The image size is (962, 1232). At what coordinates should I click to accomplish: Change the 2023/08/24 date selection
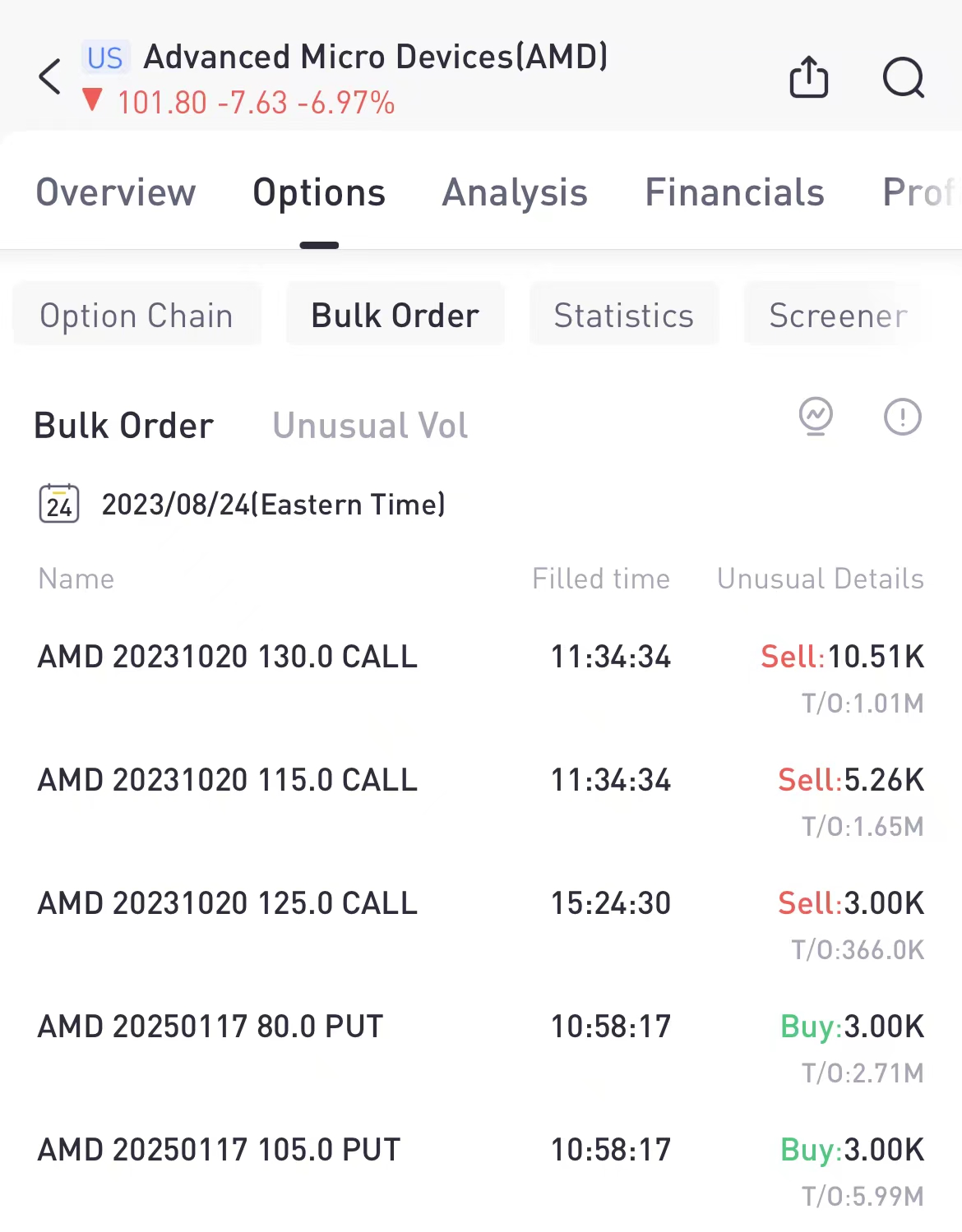pyautogui.click(x=273, y=504)
